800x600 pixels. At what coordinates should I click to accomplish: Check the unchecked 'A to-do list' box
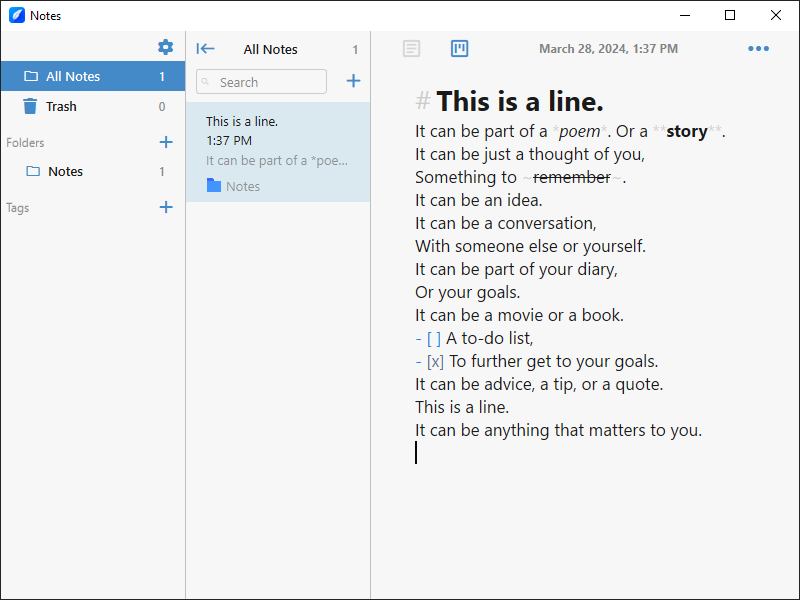point(433,339)
